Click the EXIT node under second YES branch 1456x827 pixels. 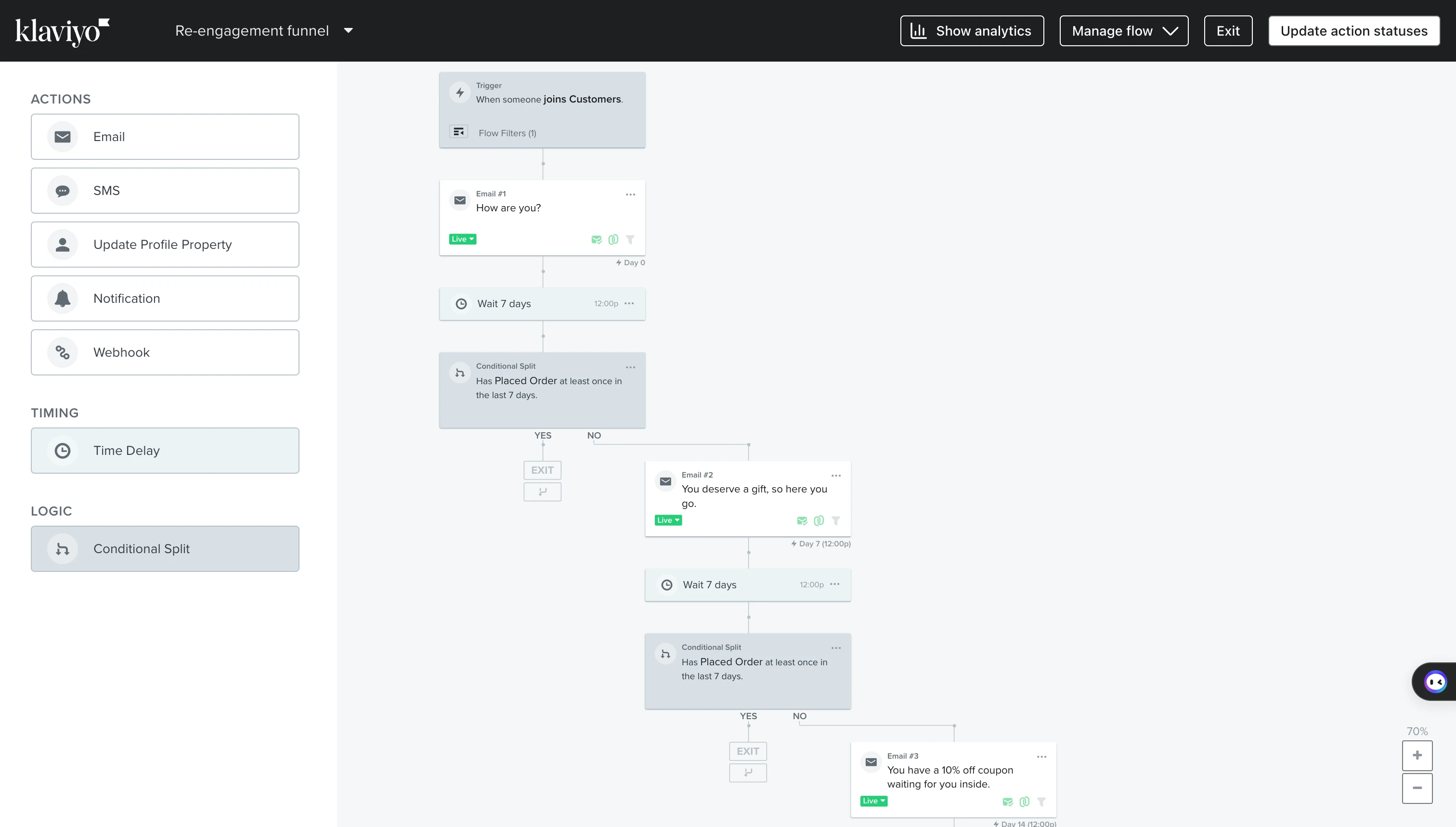point(748,751)
